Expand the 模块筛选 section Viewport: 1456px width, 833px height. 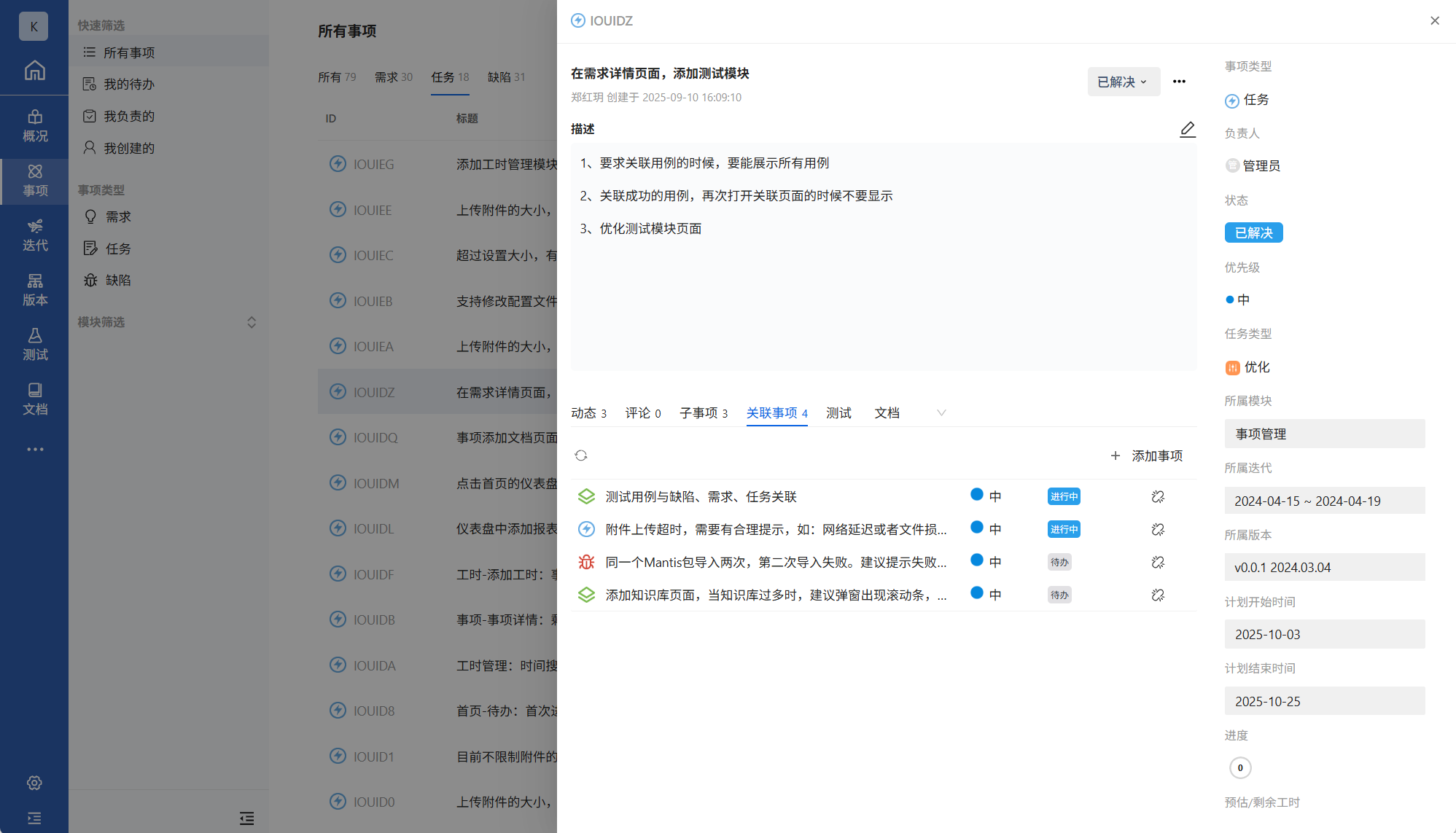point(252,322)
